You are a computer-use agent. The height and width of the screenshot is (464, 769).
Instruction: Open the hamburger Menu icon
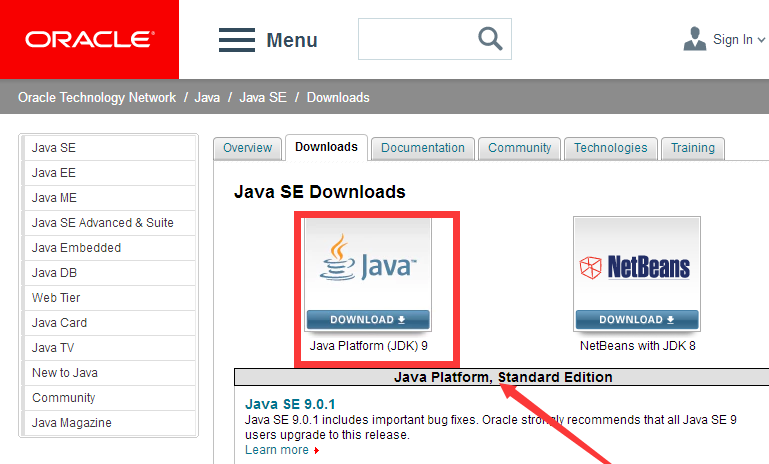pyautogui.click(x=237, y=40)
